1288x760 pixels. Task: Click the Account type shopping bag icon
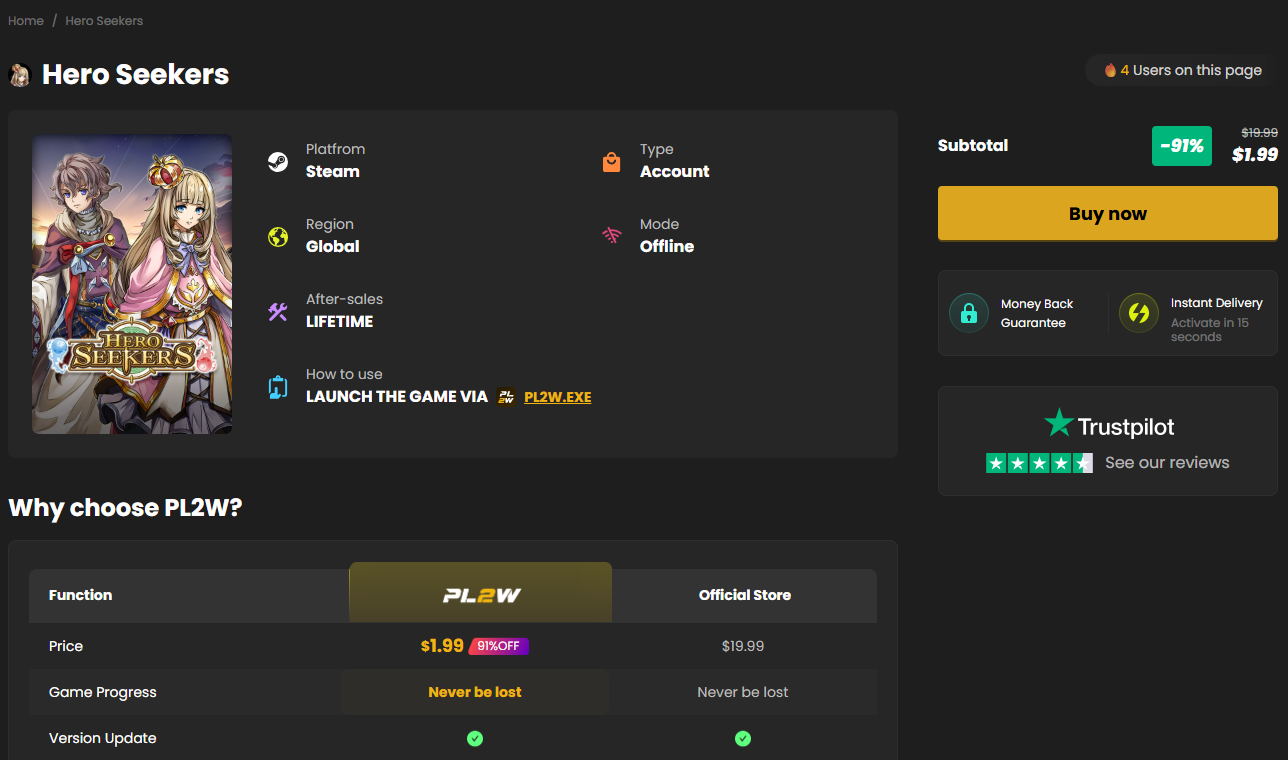(612, 161)
